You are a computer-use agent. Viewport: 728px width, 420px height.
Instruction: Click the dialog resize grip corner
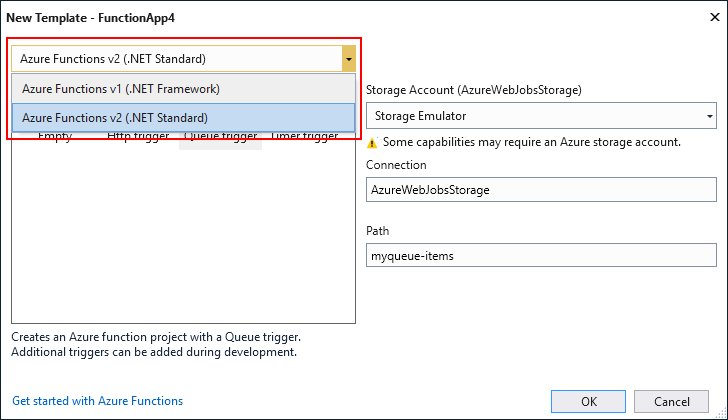click(721, 413)
